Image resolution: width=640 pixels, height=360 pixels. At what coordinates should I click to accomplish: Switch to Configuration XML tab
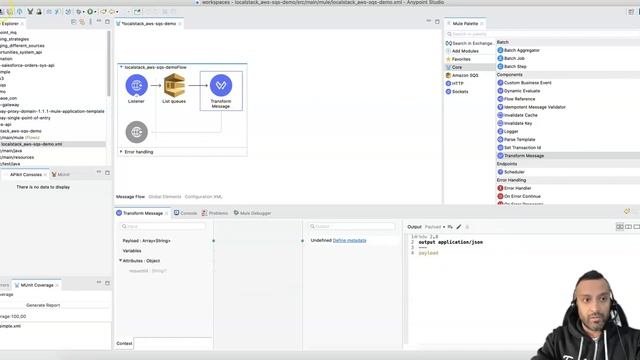tap(203, 197)
